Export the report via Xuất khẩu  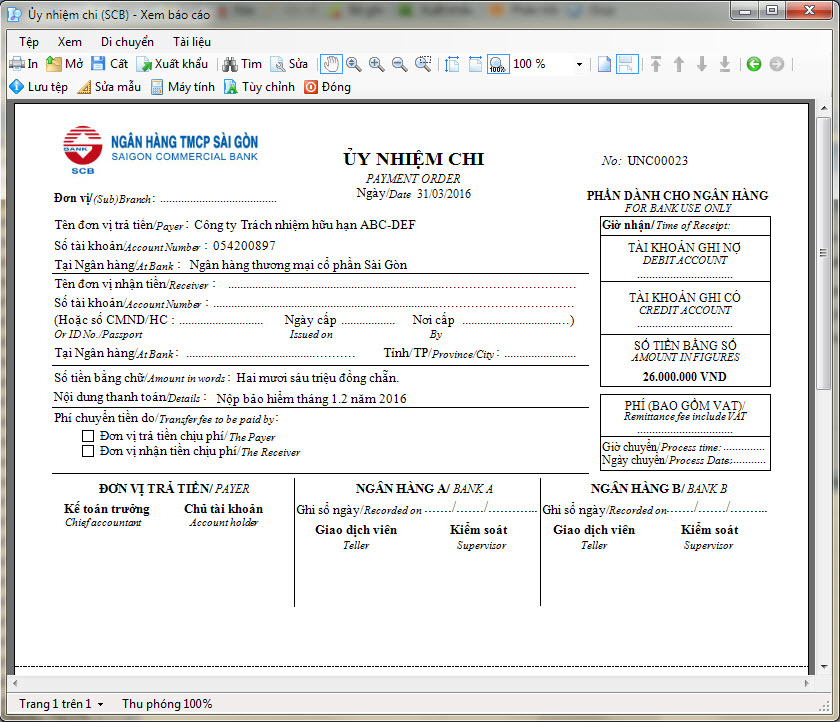172,64
